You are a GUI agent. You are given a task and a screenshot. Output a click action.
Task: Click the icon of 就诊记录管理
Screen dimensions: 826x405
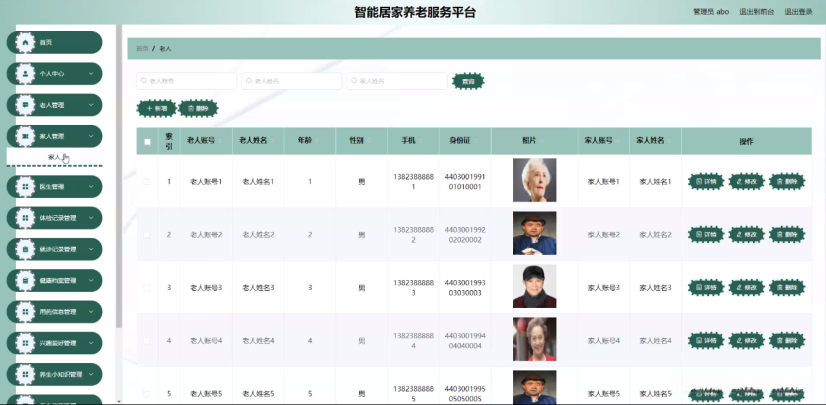tap(25, 249)
